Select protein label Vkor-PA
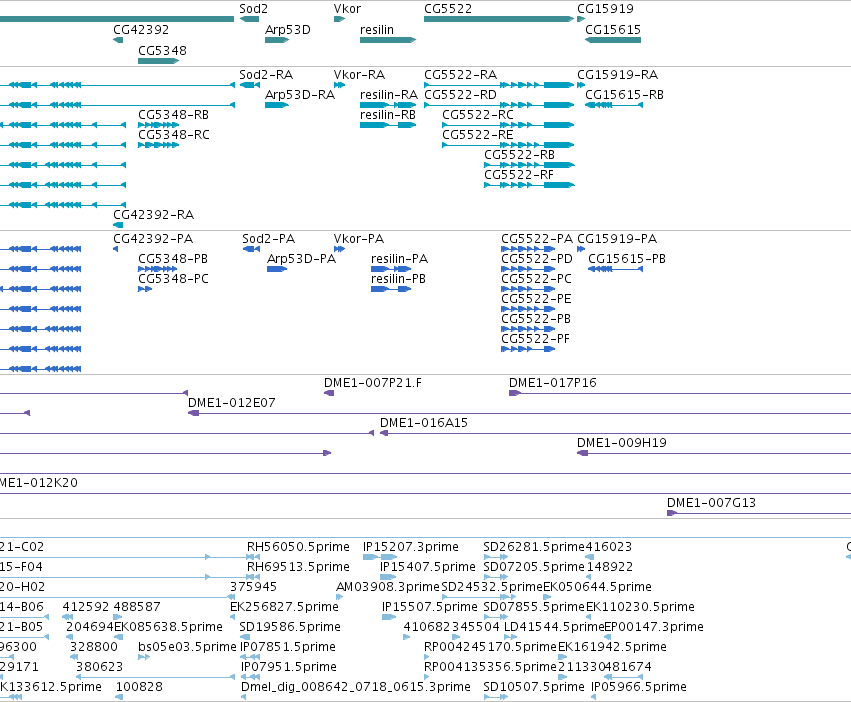851x702 pixels. [x=359, y=239]
